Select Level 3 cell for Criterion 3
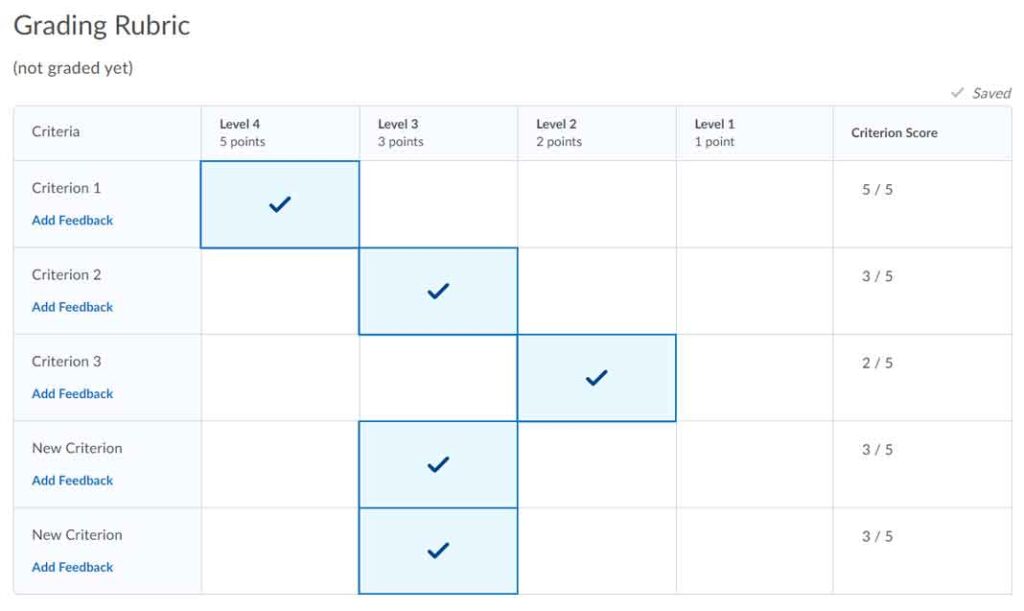 pos(438,378)
